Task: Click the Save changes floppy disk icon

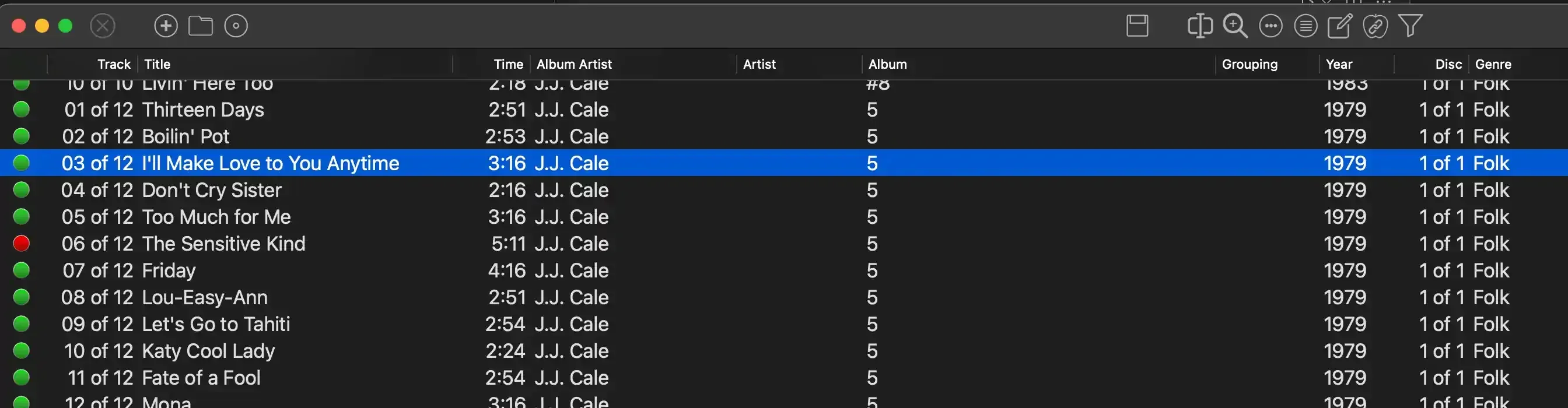Action: coord(1137,26)
